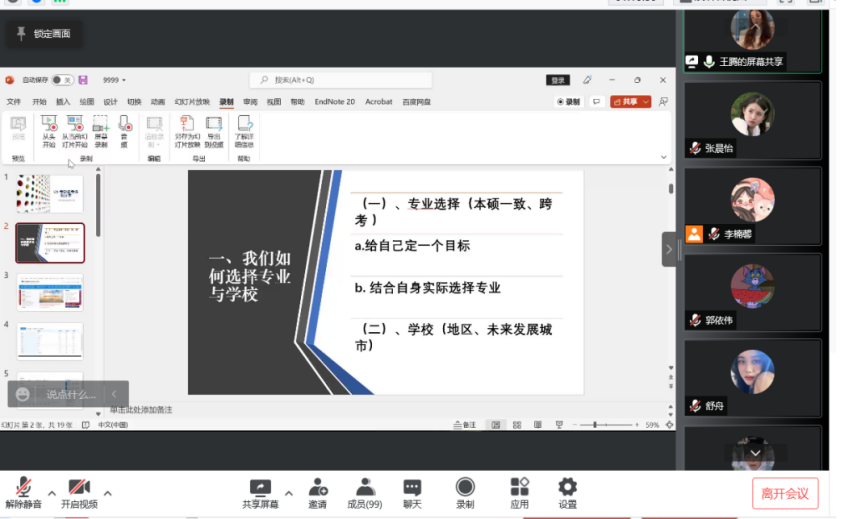Viewport: 843px width, 519px height.
Task: Toggle the 自动保存 autosave switch
Action: point(61,80)
